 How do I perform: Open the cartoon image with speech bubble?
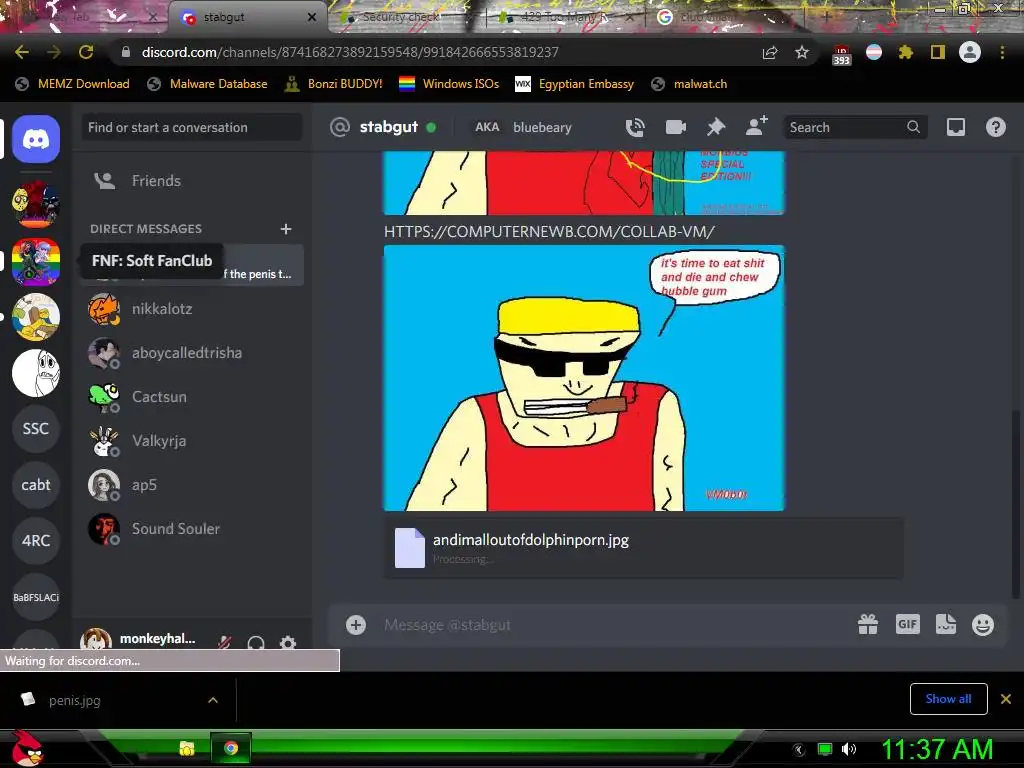pyautogui.click(x=584, y=378)
